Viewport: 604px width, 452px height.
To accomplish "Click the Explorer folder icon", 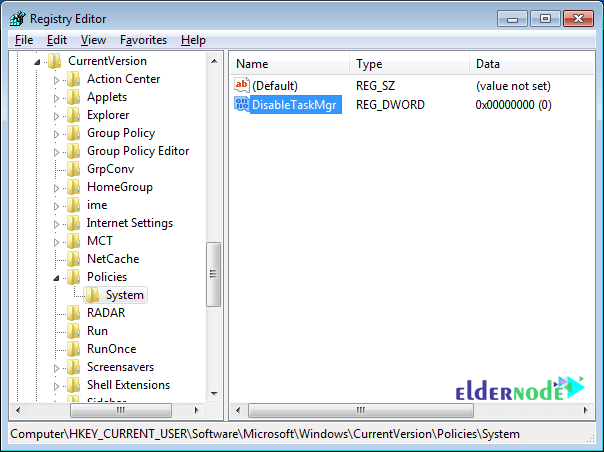I will tap(73, 115).
